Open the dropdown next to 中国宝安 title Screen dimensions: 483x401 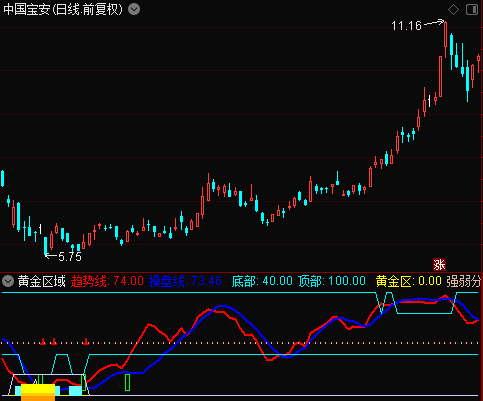pos(134,9)
